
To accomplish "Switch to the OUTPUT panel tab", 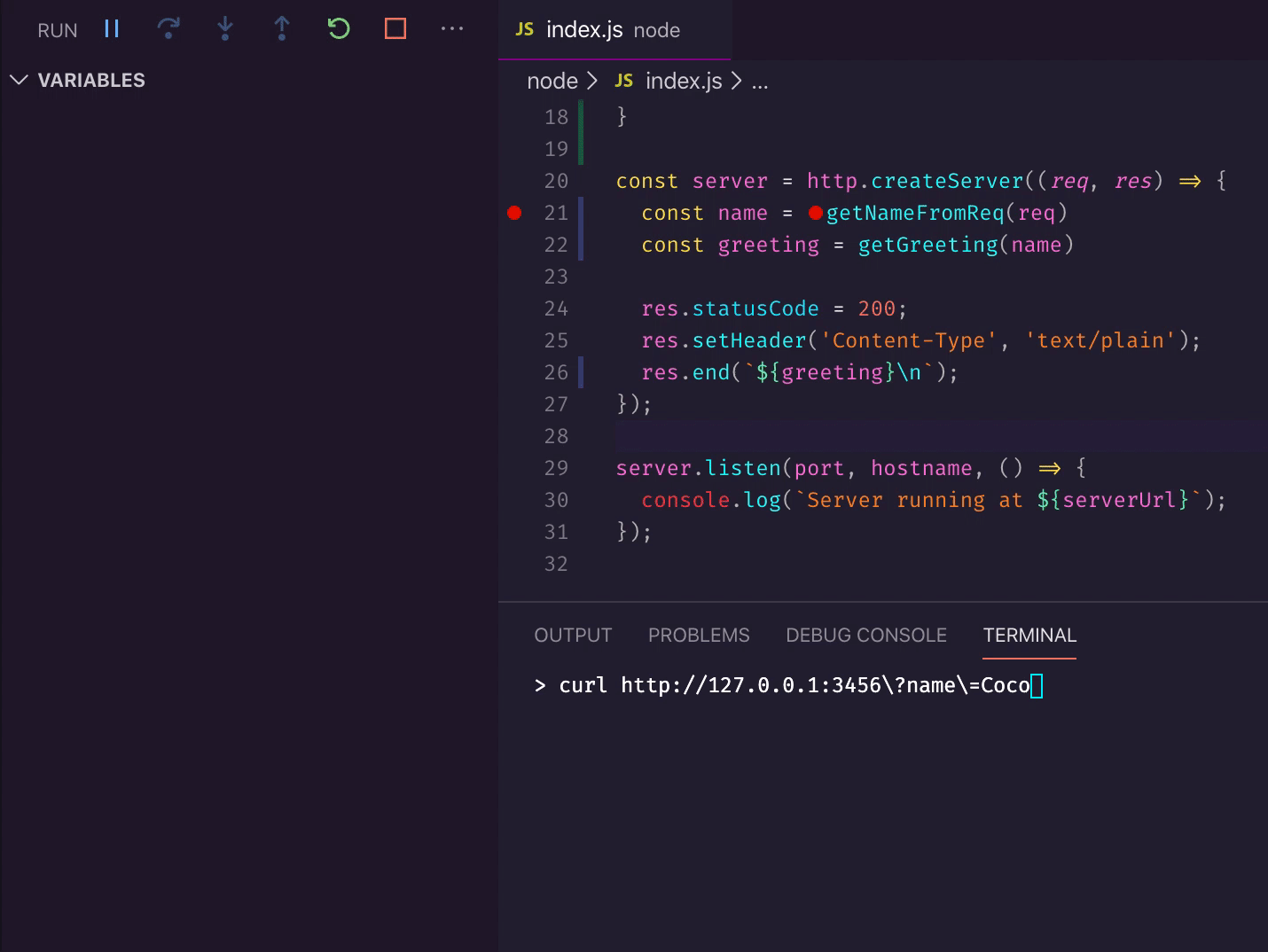I will (573, 635).
